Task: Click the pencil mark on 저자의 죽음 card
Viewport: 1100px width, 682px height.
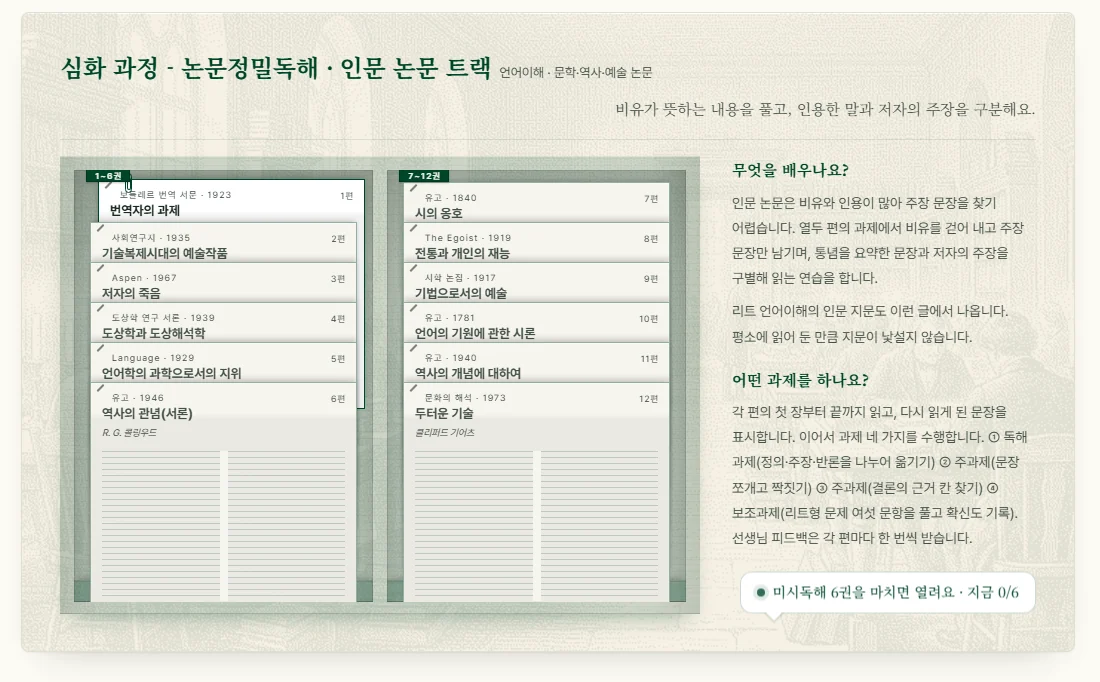Action: pyautogui.click(x=100, y=268)
